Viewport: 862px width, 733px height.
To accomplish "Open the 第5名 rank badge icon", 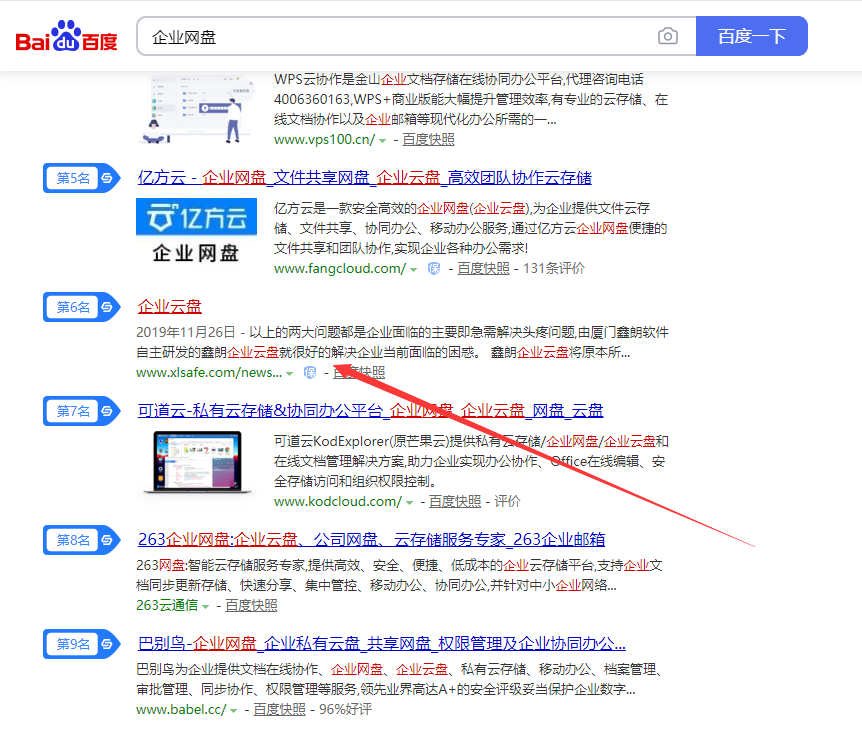I will coord(81,178).
